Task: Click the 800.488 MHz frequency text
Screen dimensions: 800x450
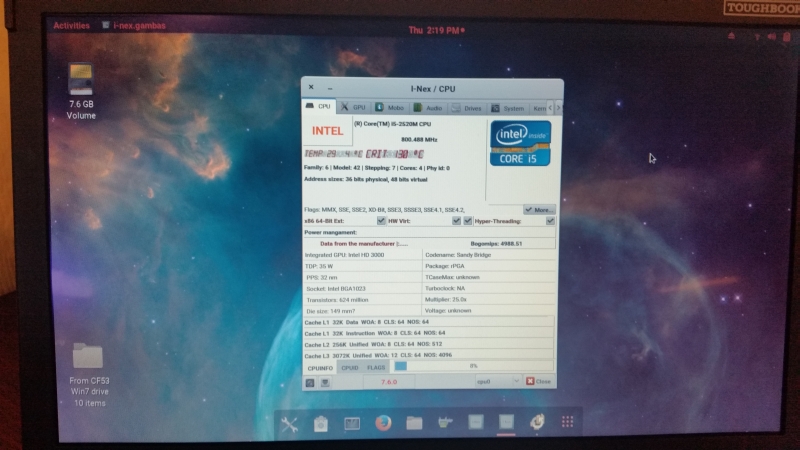Action: [x=419, y=139]
